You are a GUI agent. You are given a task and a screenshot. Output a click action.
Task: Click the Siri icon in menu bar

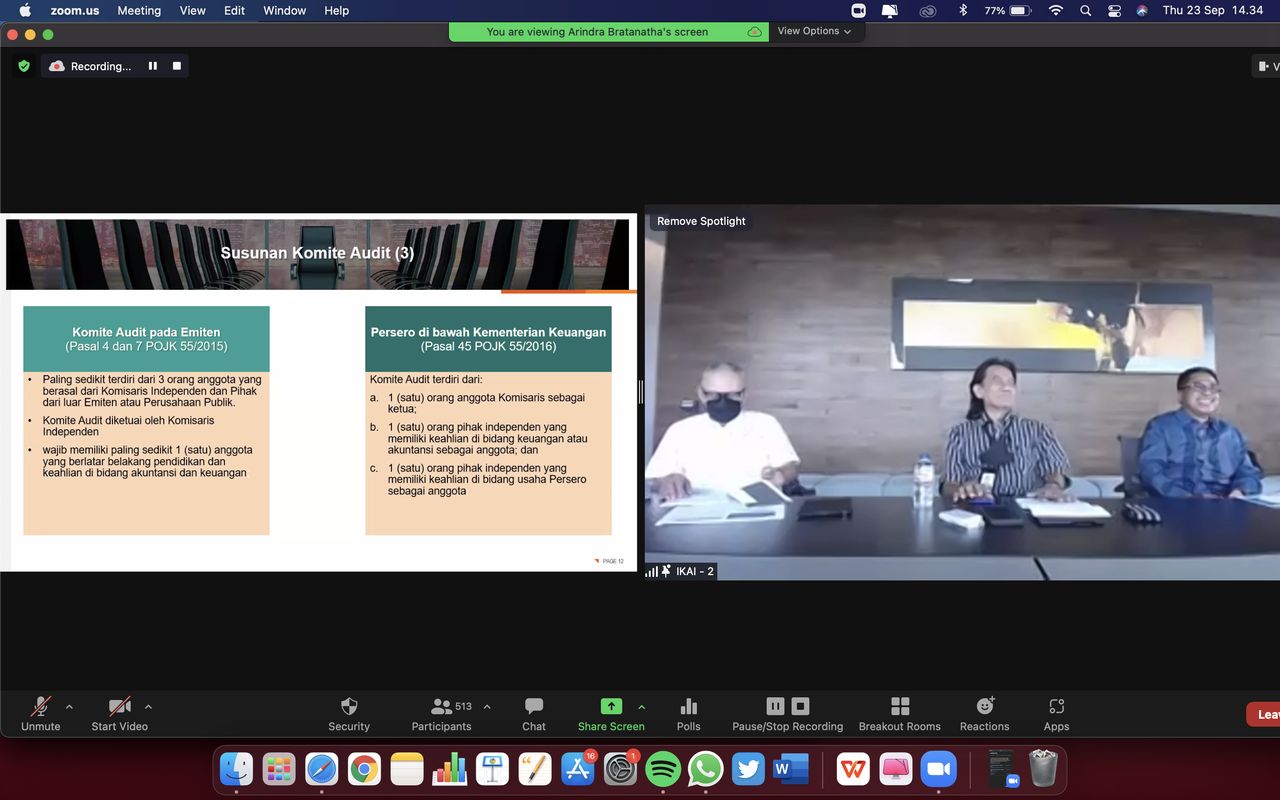click(1142, 10)
